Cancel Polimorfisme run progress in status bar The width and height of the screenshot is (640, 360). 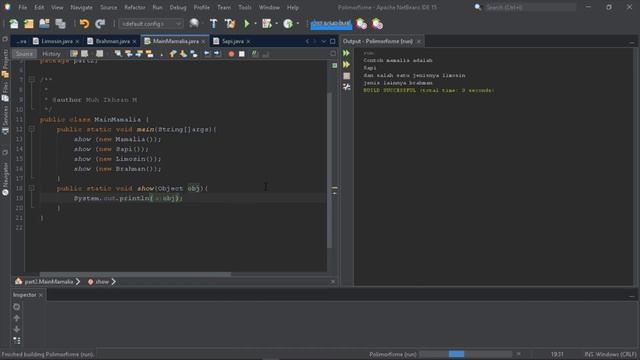[x=518, y=354]
